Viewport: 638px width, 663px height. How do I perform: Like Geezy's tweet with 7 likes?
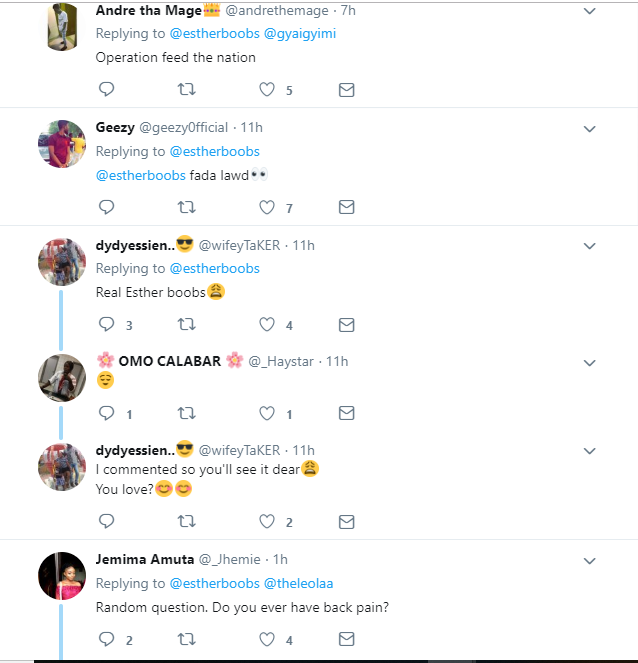pyautogui.click(x=267, y=207)
